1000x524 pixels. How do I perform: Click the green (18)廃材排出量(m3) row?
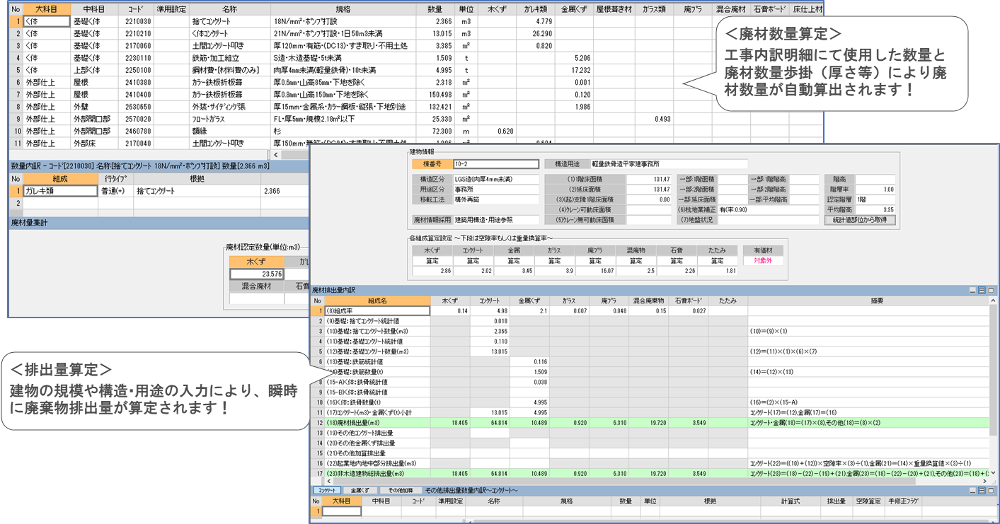click(x=370, y=424)
